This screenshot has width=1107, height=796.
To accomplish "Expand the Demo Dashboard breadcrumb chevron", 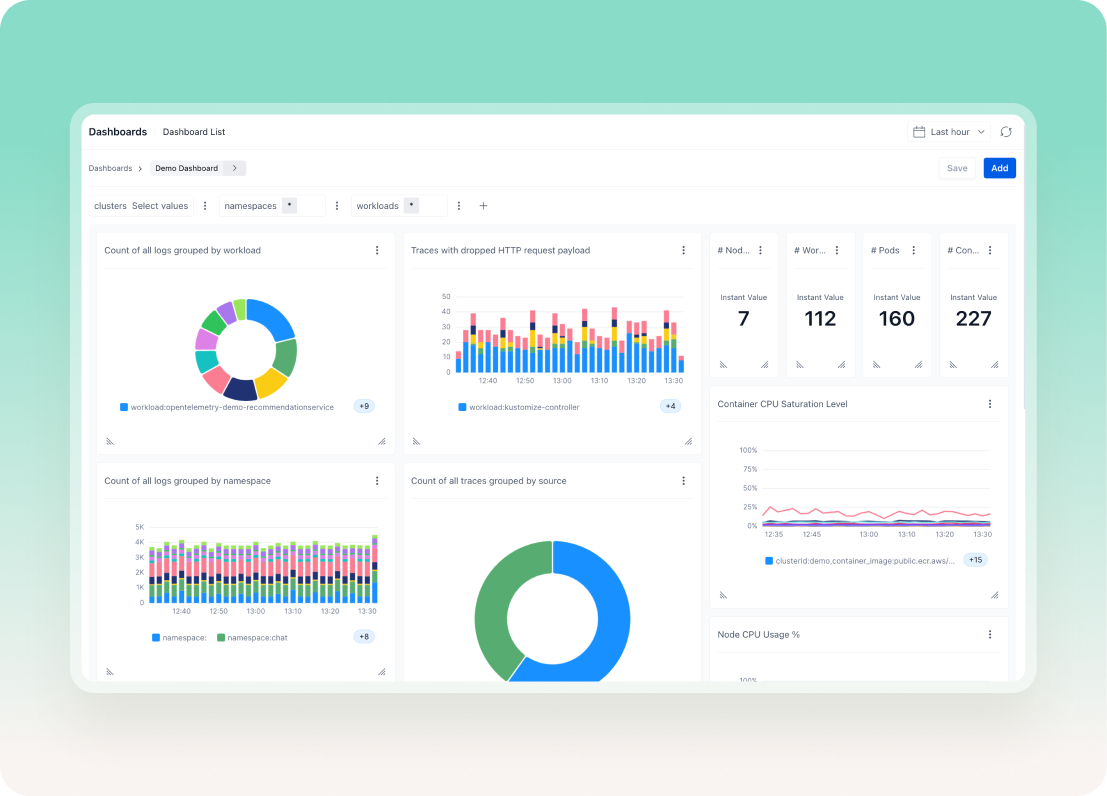I will pos(234,169).
